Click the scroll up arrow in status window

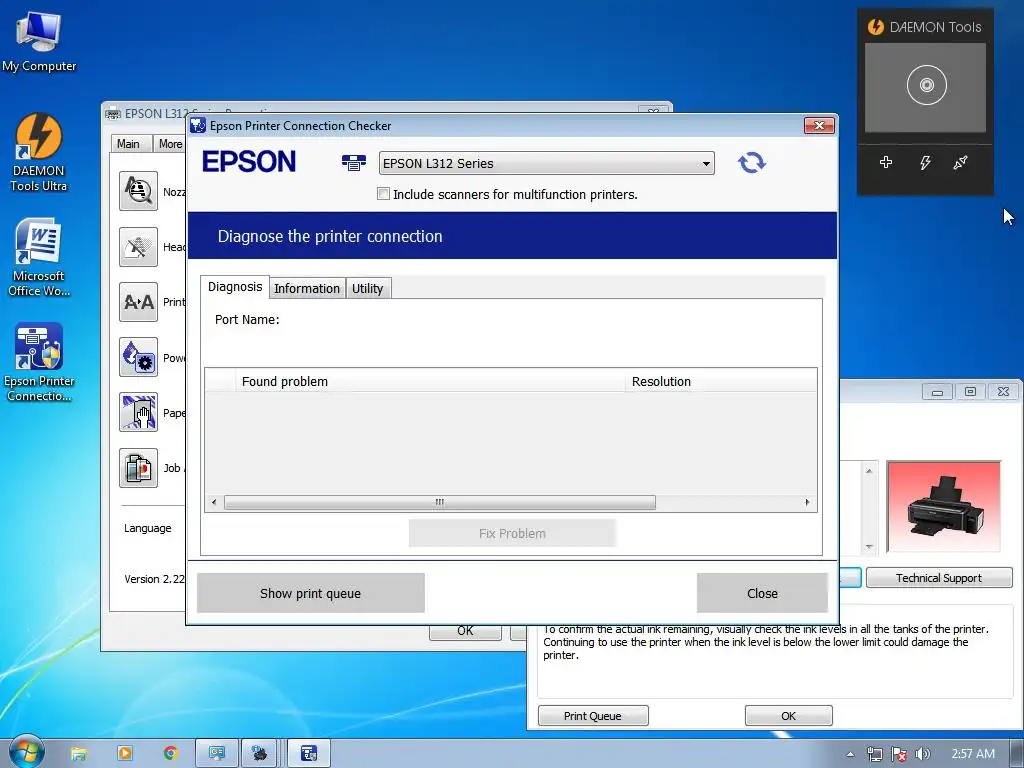[x=869, y=470]
